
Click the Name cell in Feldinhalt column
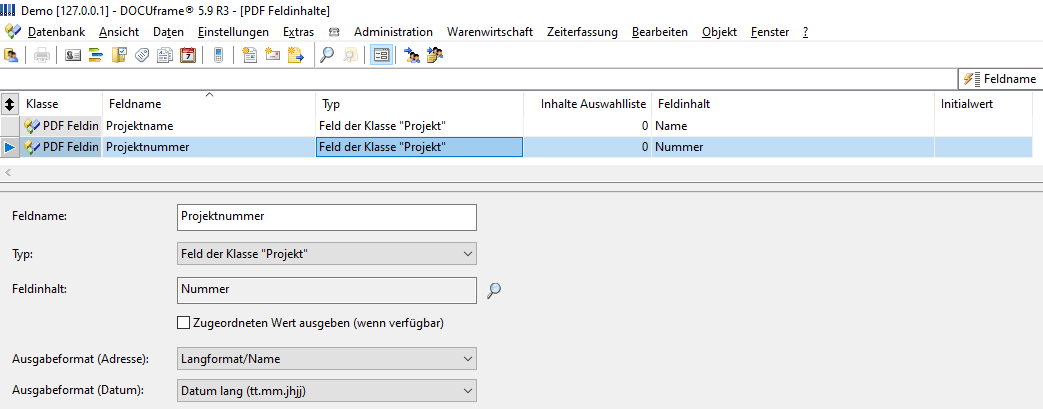(x=793, y=126)
